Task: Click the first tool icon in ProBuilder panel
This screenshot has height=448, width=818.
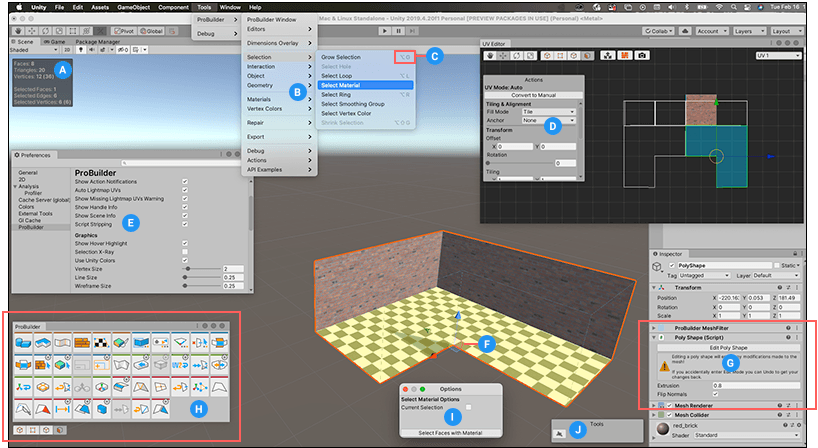Action: [24, 342]
